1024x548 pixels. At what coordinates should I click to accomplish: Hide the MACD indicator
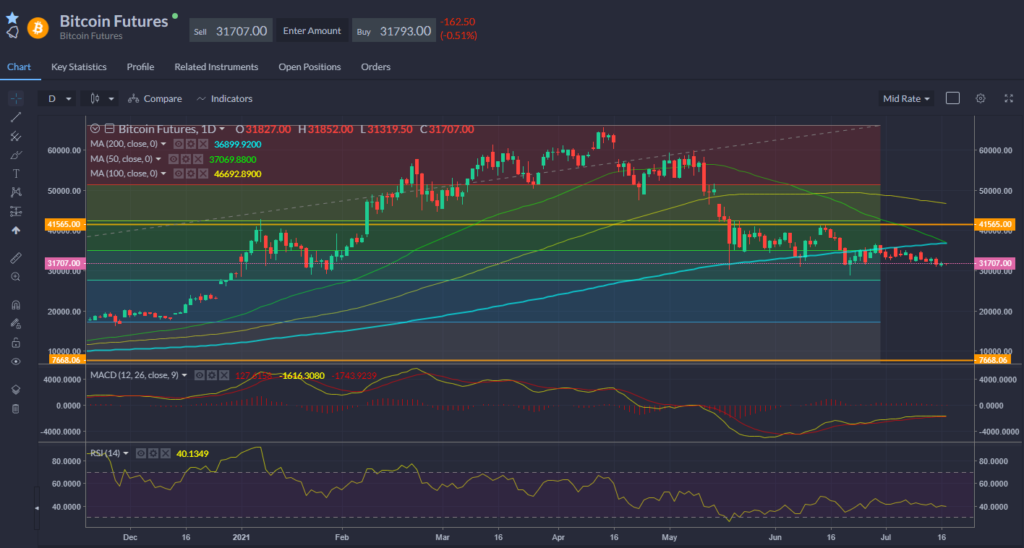[199, 376]
